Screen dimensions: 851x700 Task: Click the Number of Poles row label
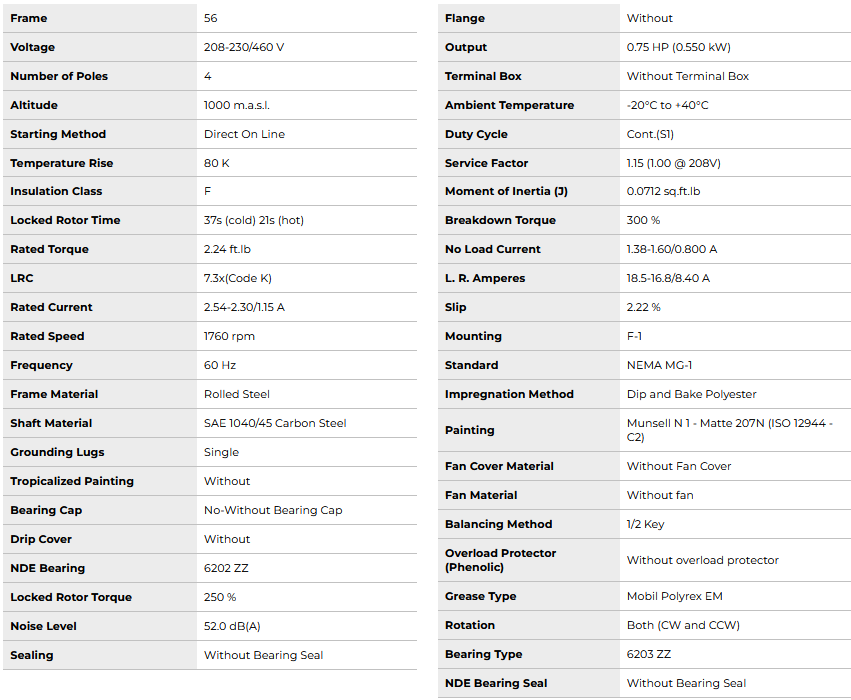[59, 76]
